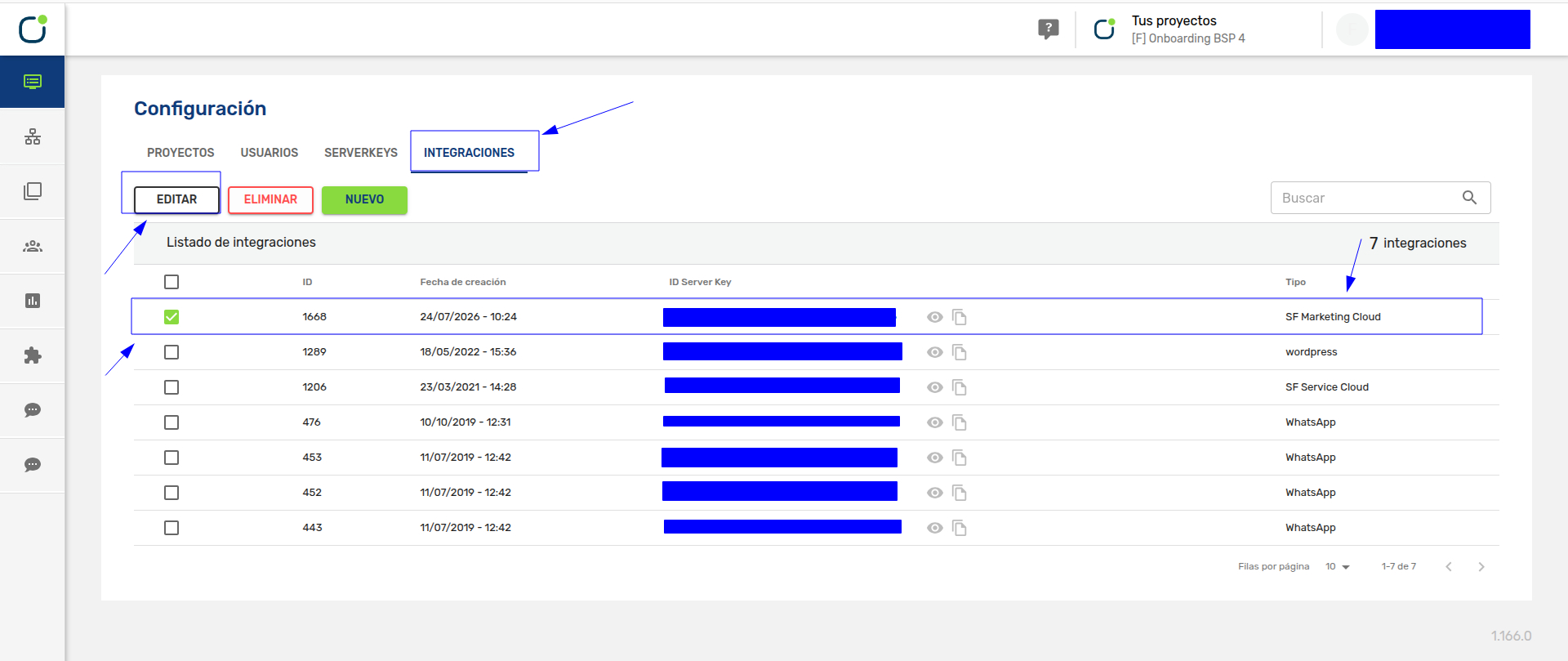This screenshot has width=1568, height=661.
Task: Click the SF Marketing Cloud type cell
Action: [1333, 317]
